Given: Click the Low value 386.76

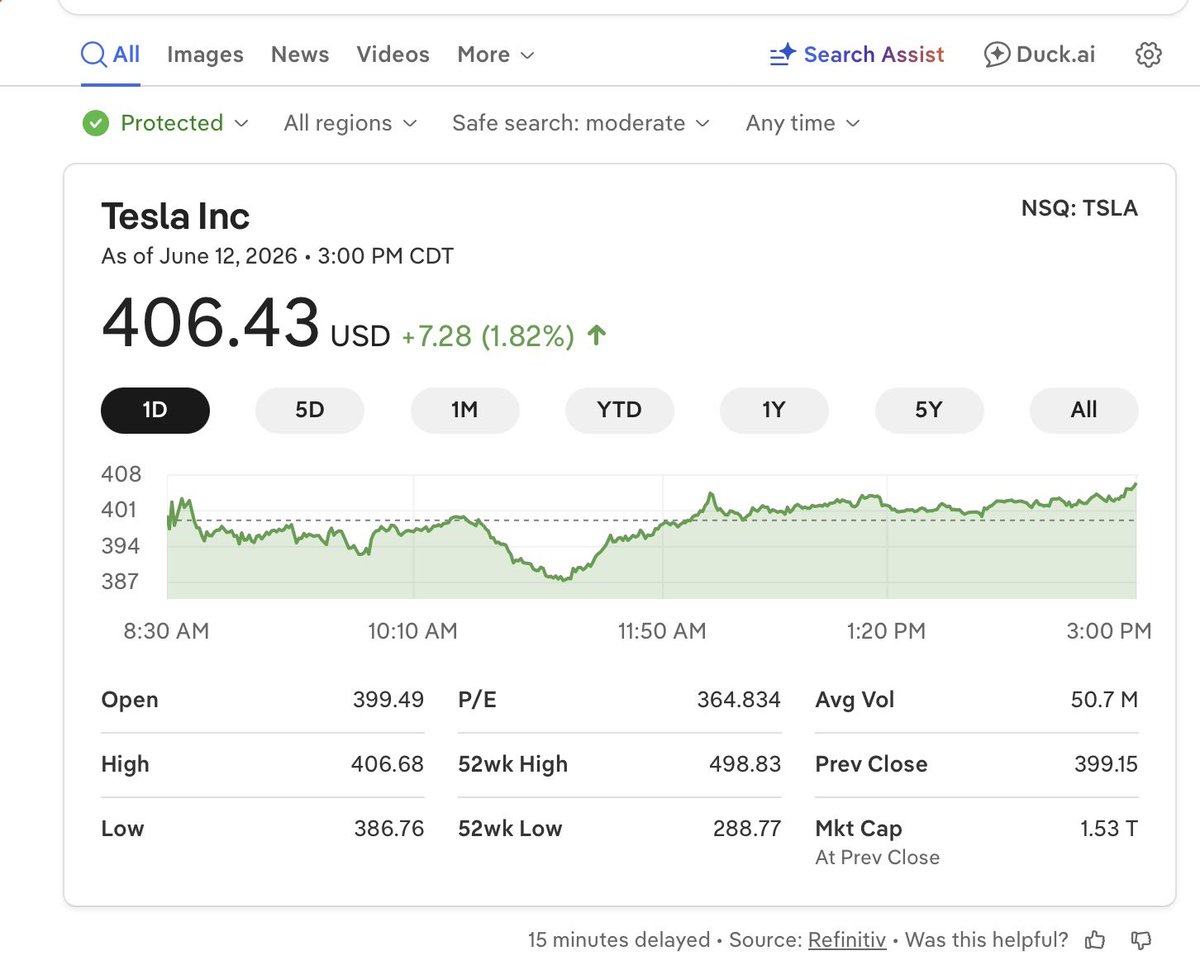Looking at the screenshot, I should click(x=389, y=828).
